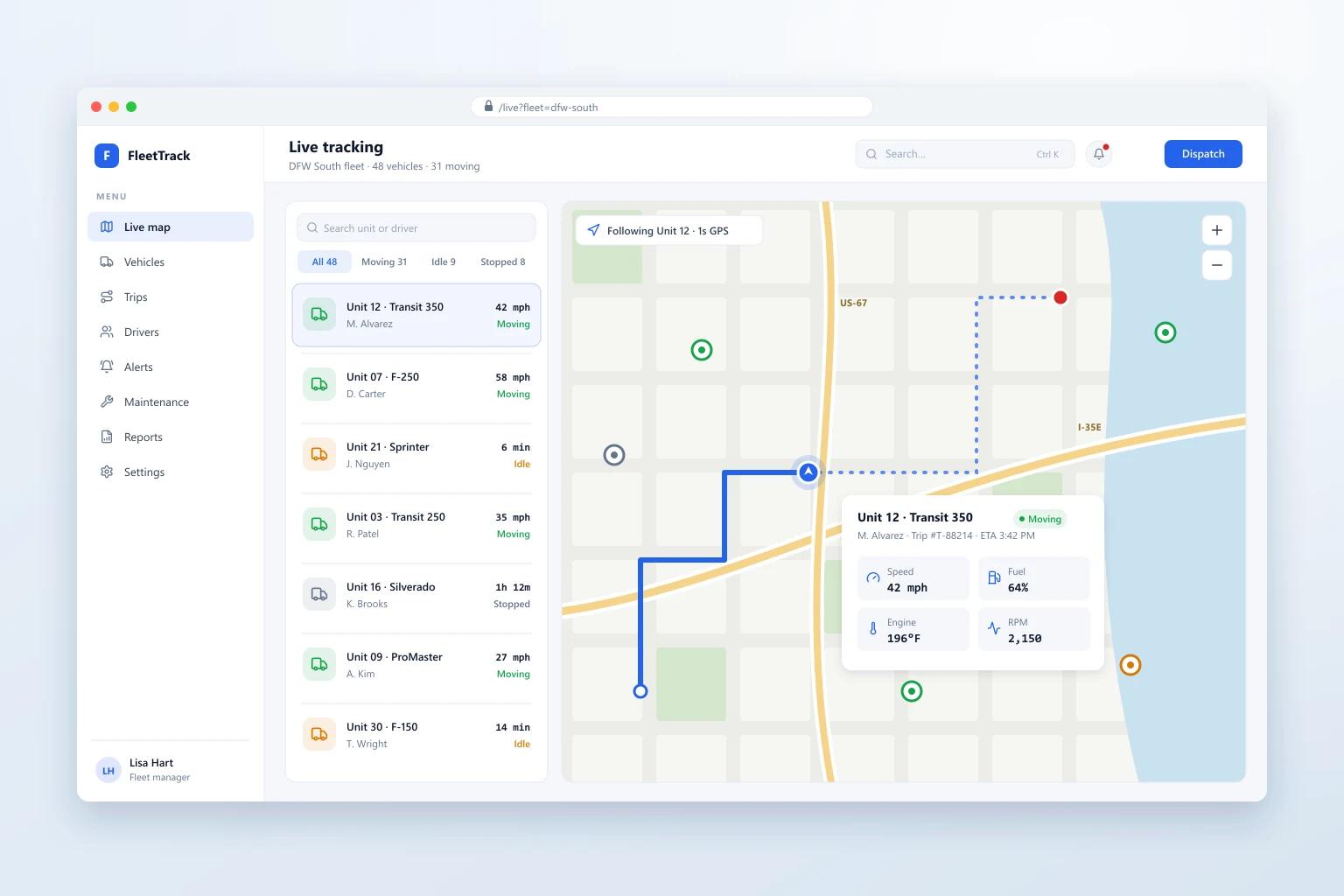Click the LH user avatar
This screenshot has width=1344, height=896.
point(108,770)
